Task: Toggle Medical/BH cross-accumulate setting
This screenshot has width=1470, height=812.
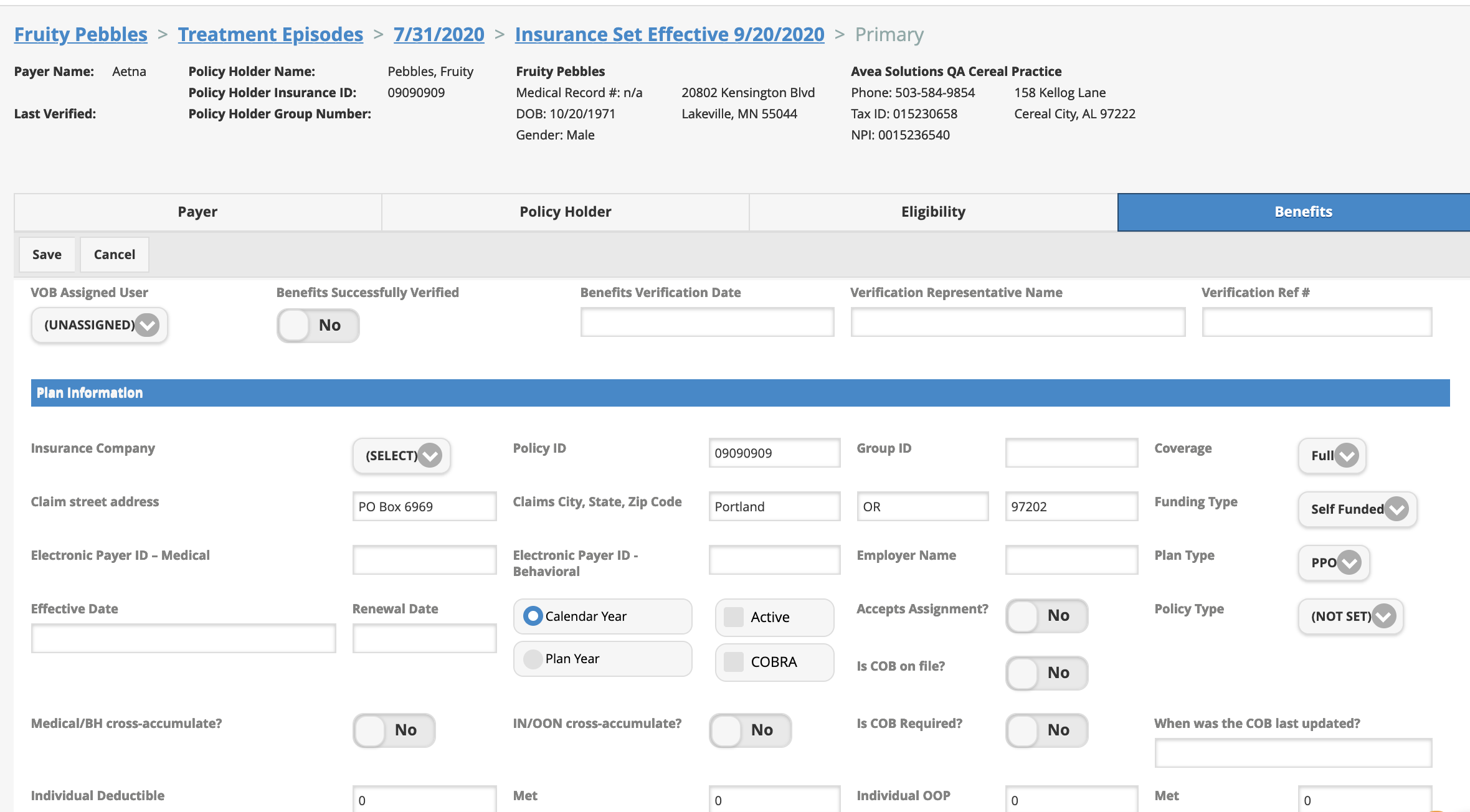Action: click(394, 730)
